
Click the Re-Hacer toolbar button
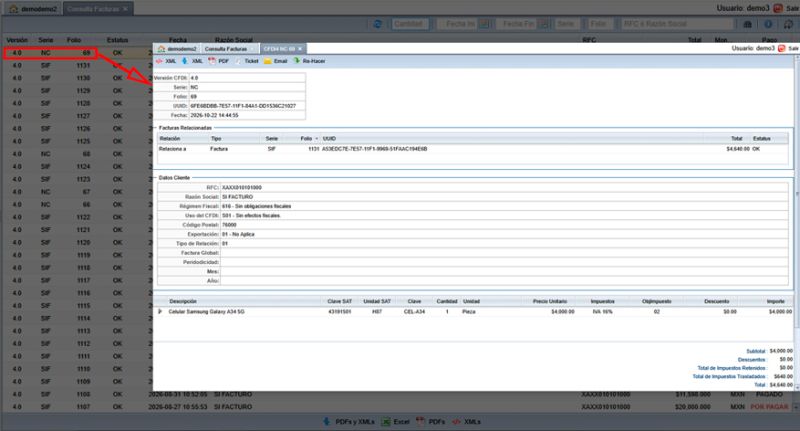point(310,61)
